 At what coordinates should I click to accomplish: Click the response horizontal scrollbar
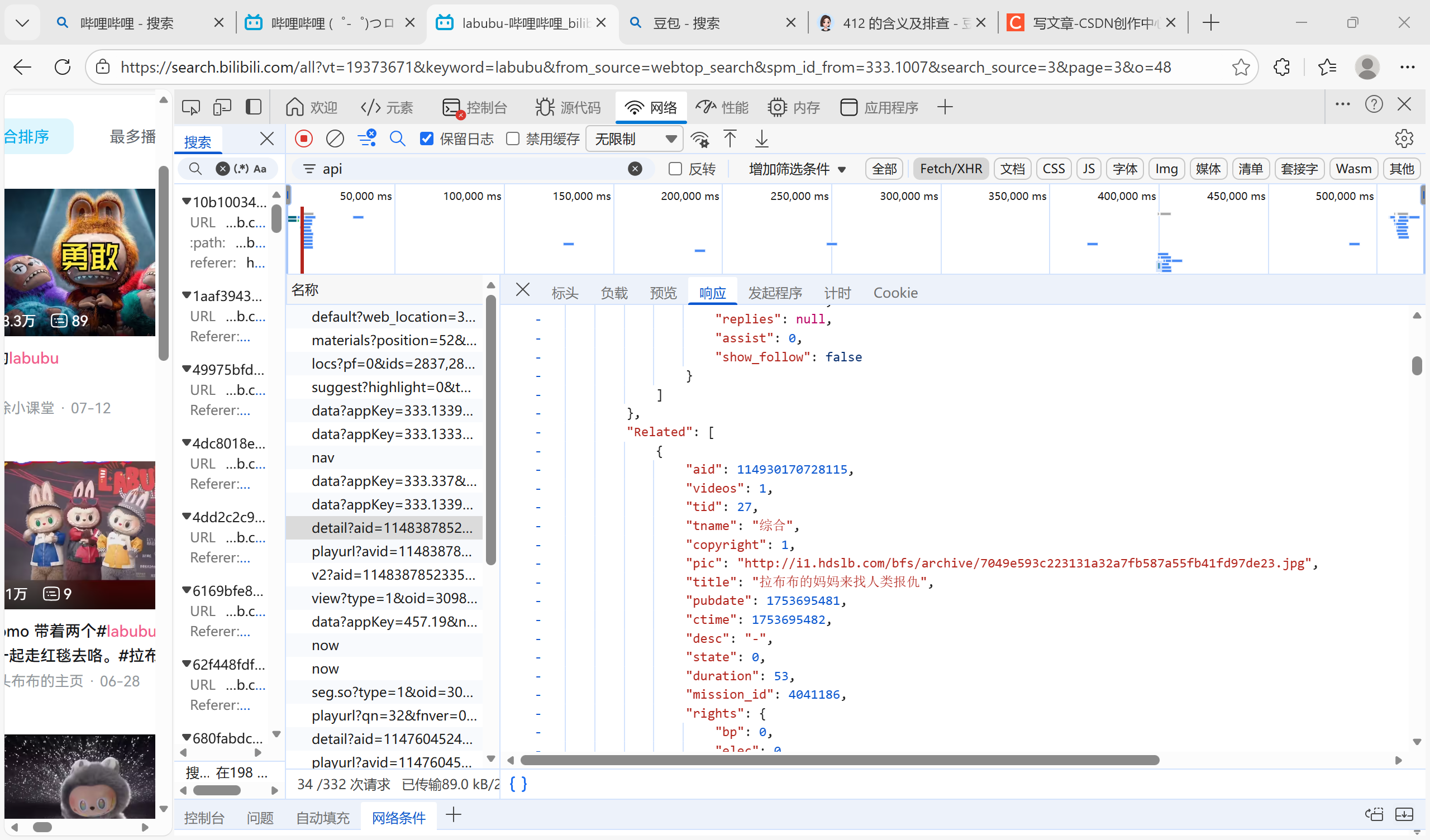[x=839, y=760]
